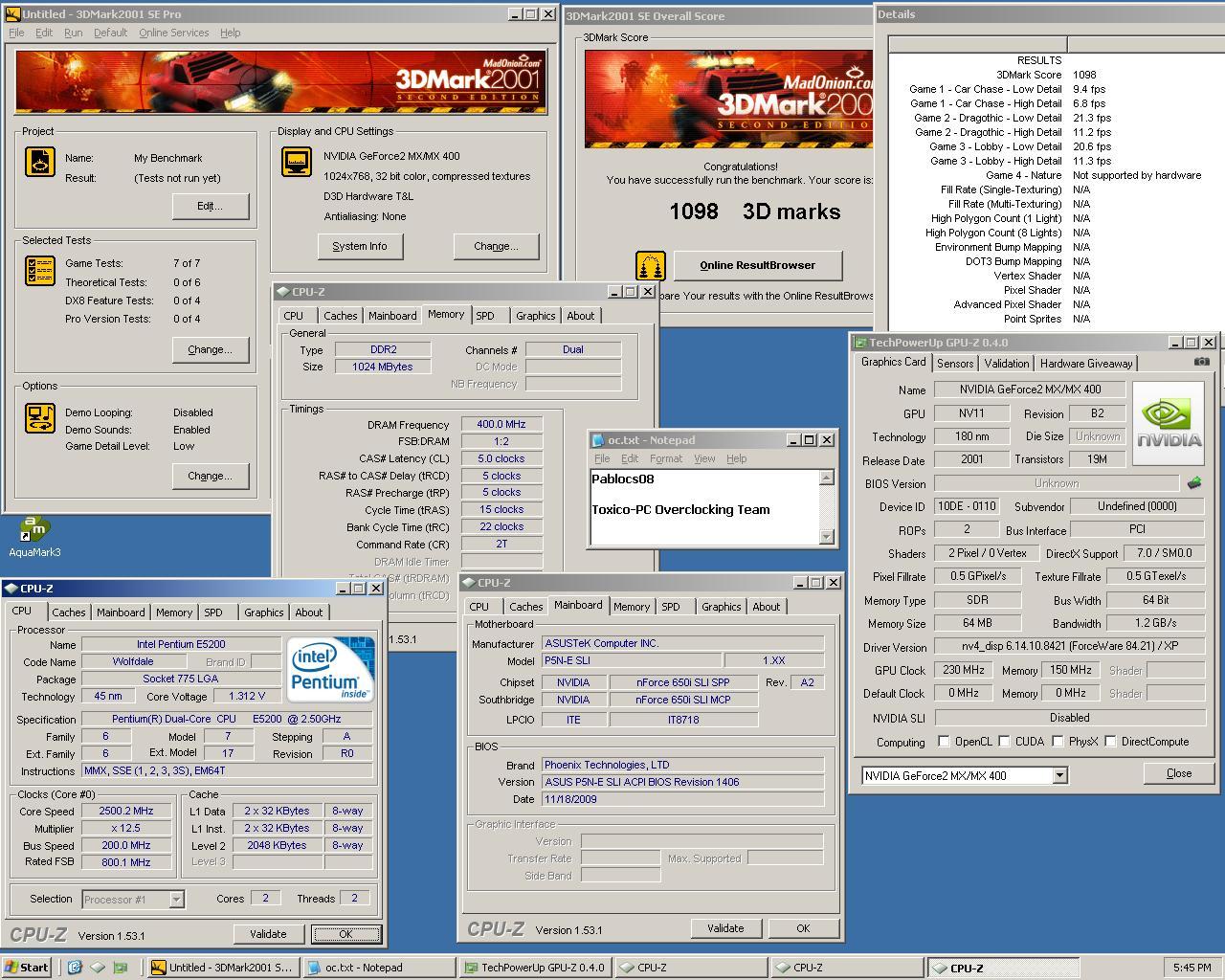
Task: Open the Online Services menu in 3DMark2001
Action: pos(173,33)
